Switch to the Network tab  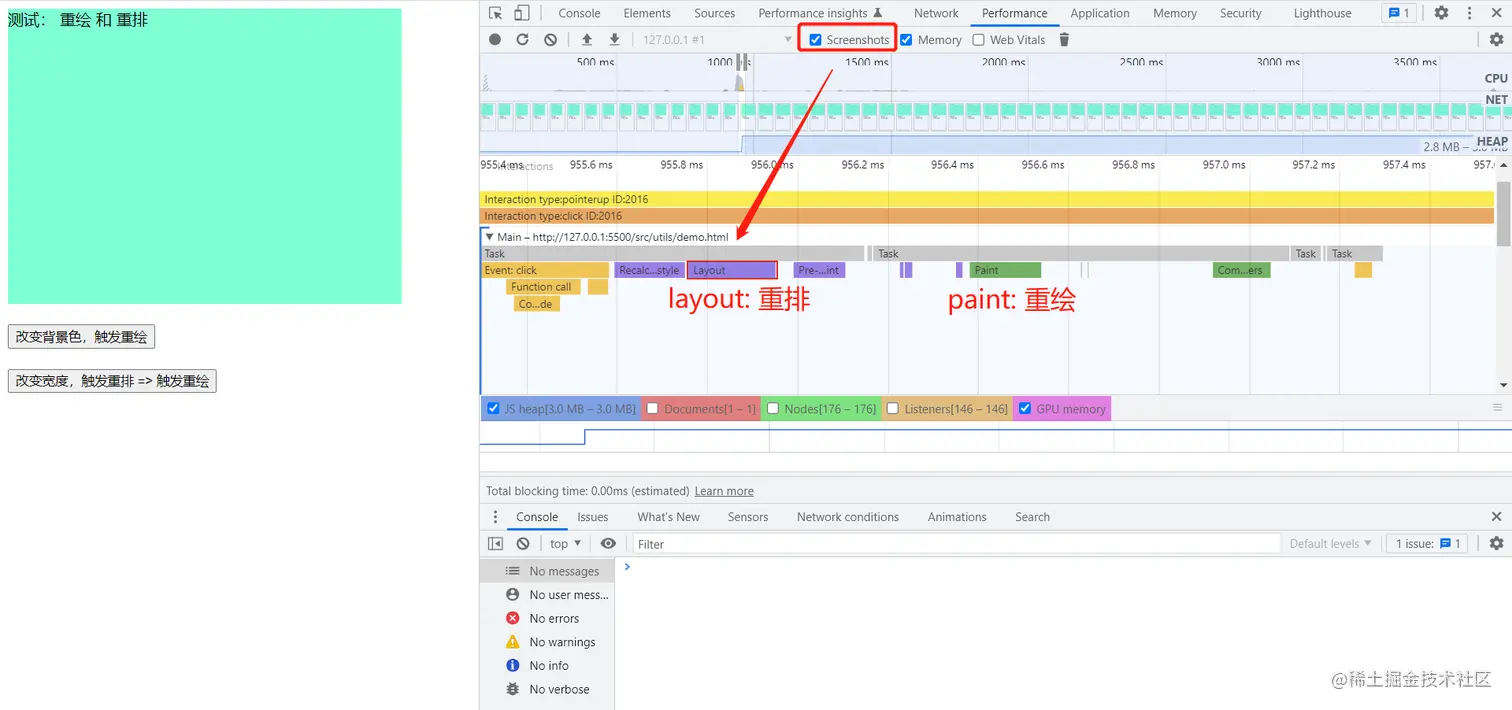pos(936,13)
